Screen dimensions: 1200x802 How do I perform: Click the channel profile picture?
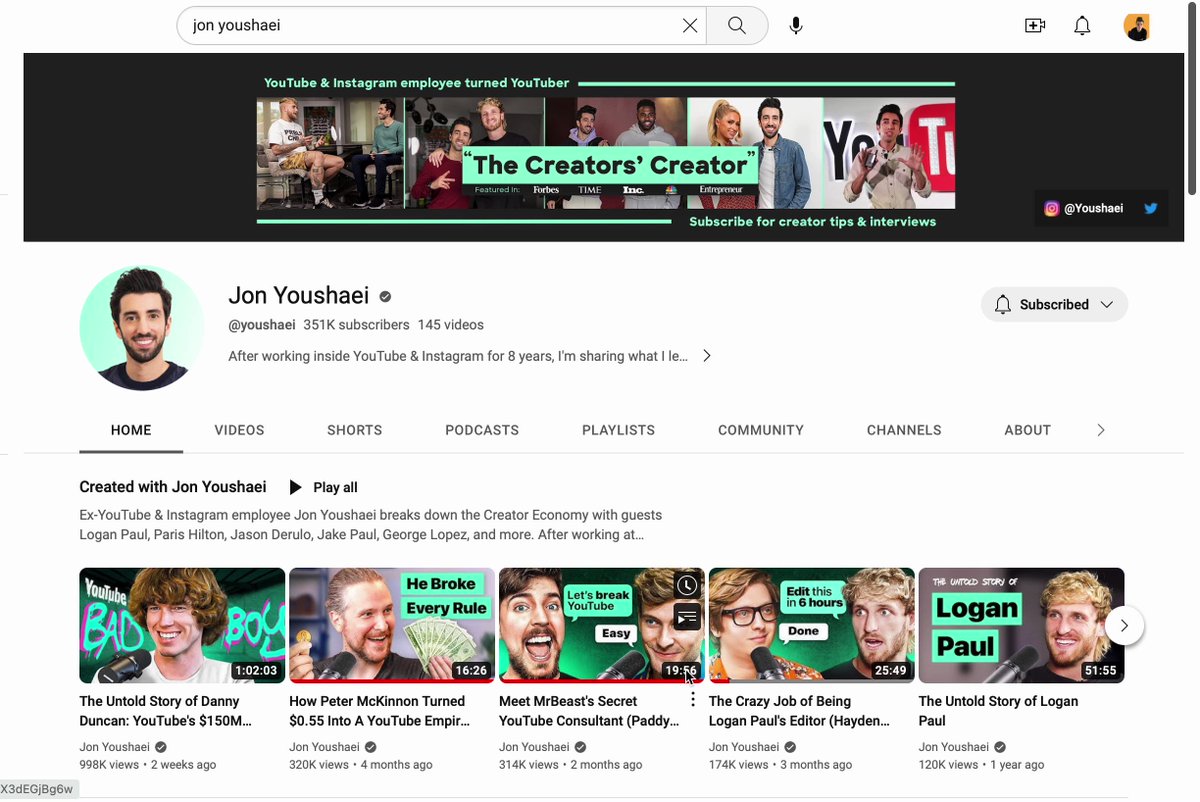[x=141, y=327]
